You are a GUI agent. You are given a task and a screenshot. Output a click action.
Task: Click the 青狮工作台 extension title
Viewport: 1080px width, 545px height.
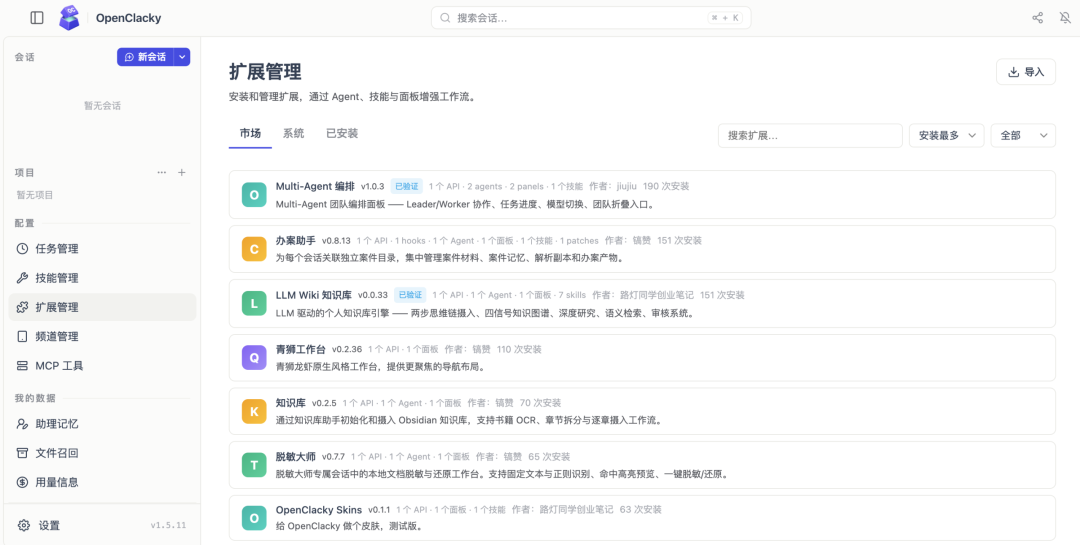point(301,349)
